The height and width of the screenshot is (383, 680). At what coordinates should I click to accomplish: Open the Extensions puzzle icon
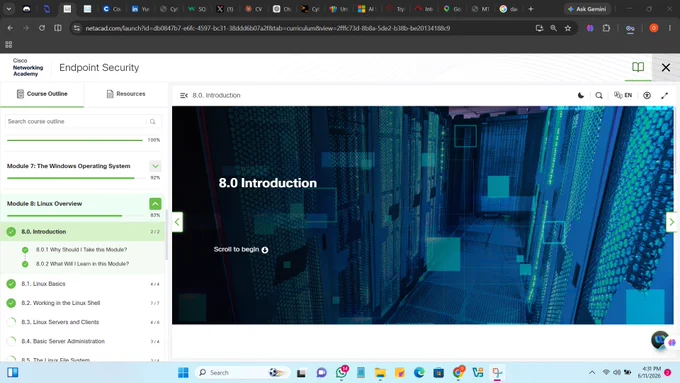tap(606, 28)
